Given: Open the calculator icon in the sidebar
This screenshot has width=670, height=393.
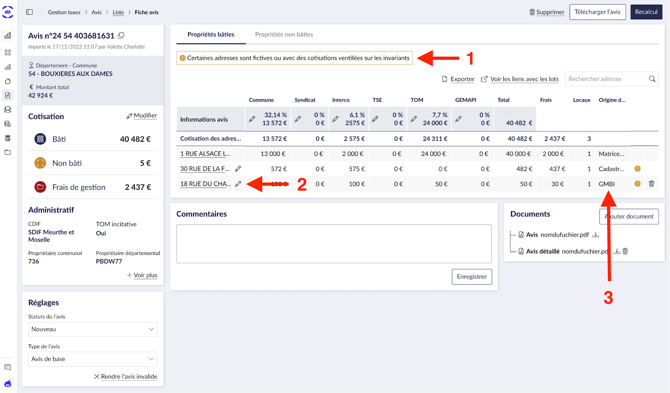Looking at the screenshot, I should point(8,138).
